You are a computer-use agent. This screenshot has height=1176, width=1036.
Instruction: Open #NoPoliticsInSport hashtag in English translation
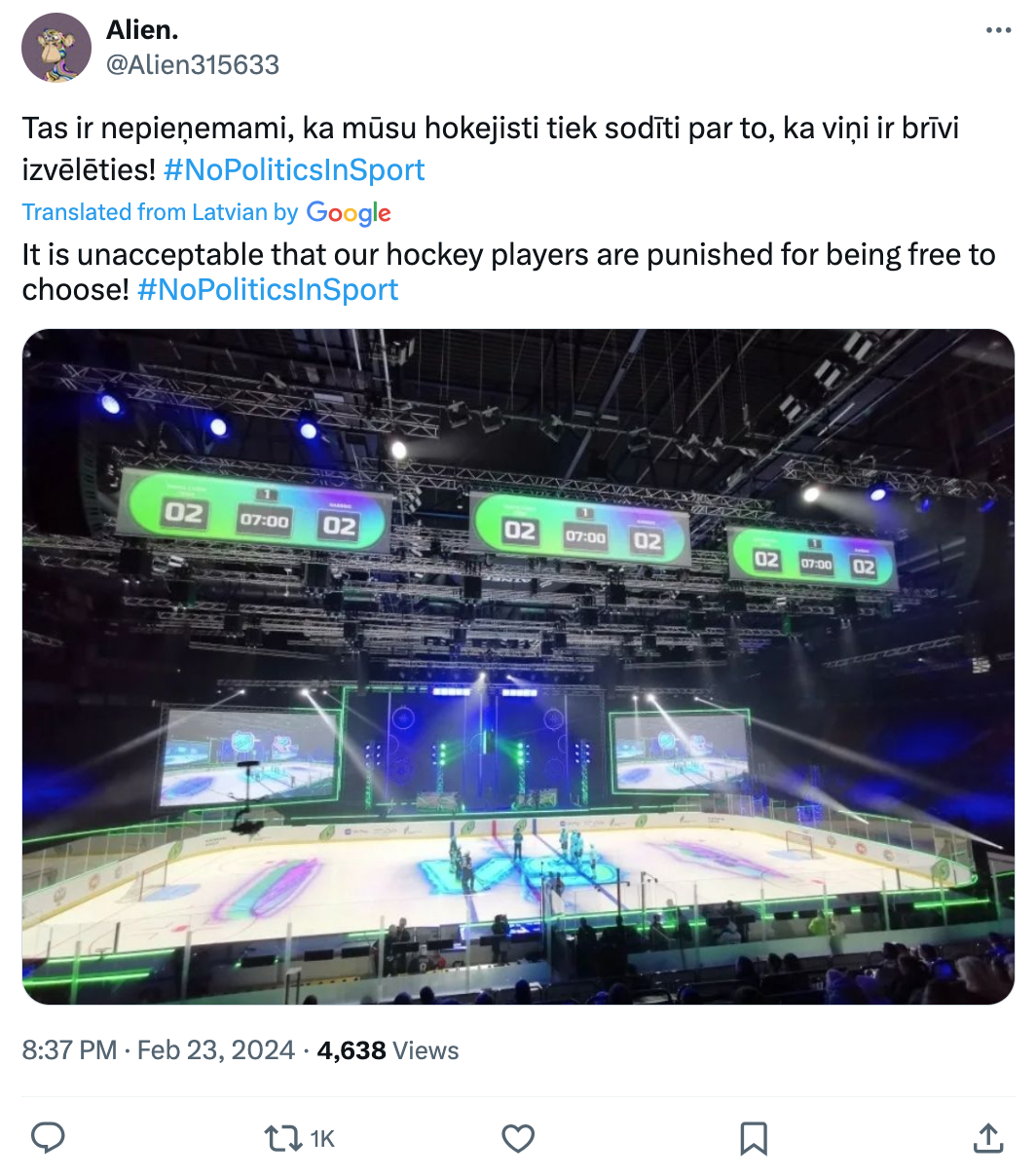click(x=268, y=289)
